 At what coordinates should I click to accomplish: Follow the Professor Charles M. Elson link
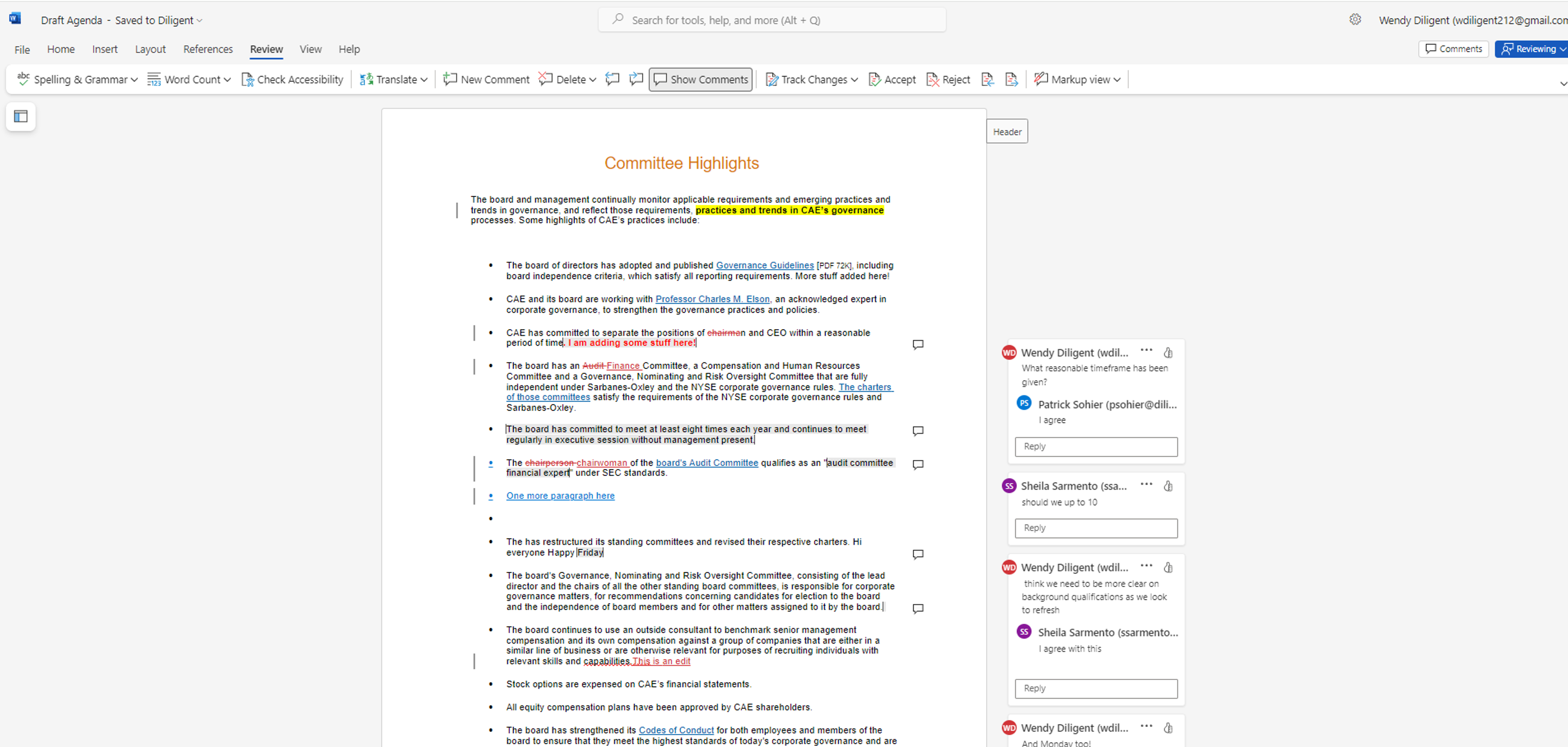712,299
